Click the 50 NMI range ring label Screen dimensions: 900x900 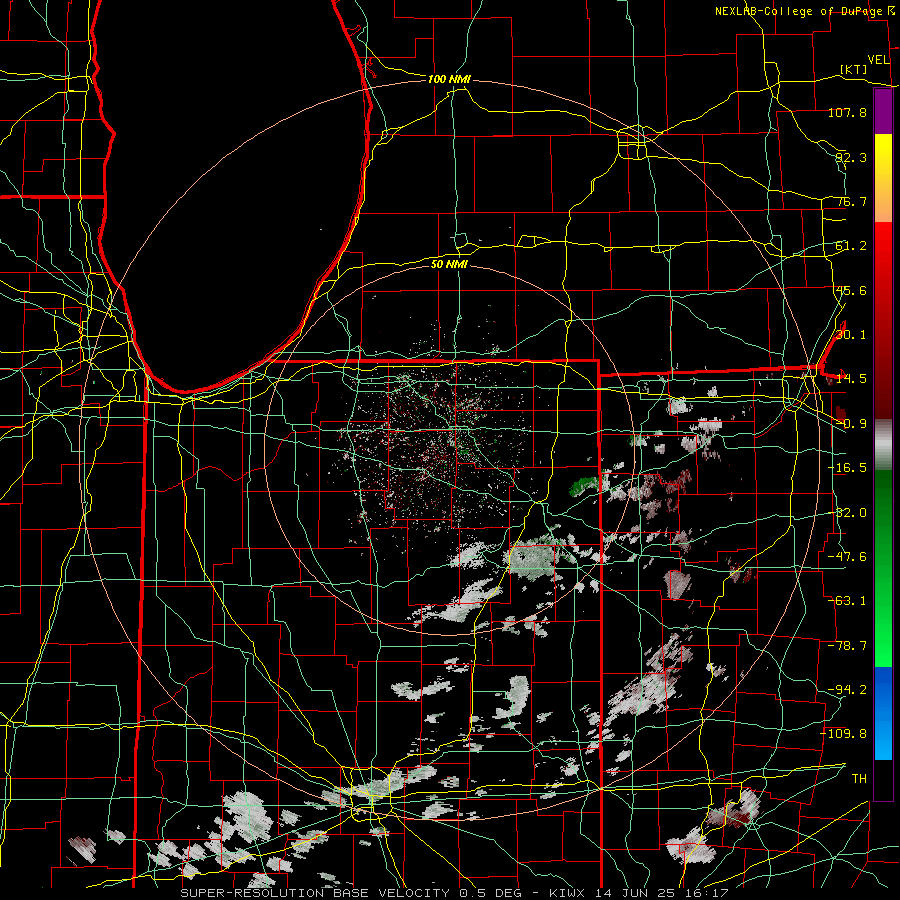click(449, 264)
